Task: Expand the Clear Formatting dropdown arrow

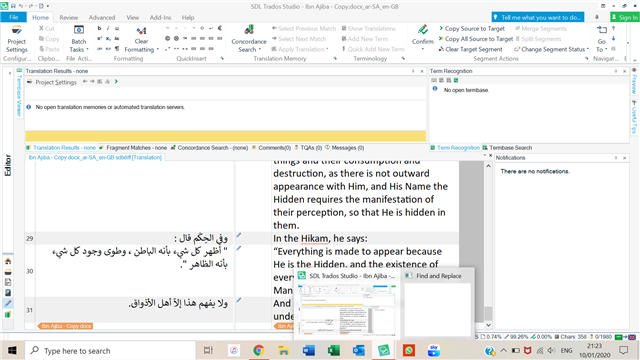Action: [x=158, y=49]
